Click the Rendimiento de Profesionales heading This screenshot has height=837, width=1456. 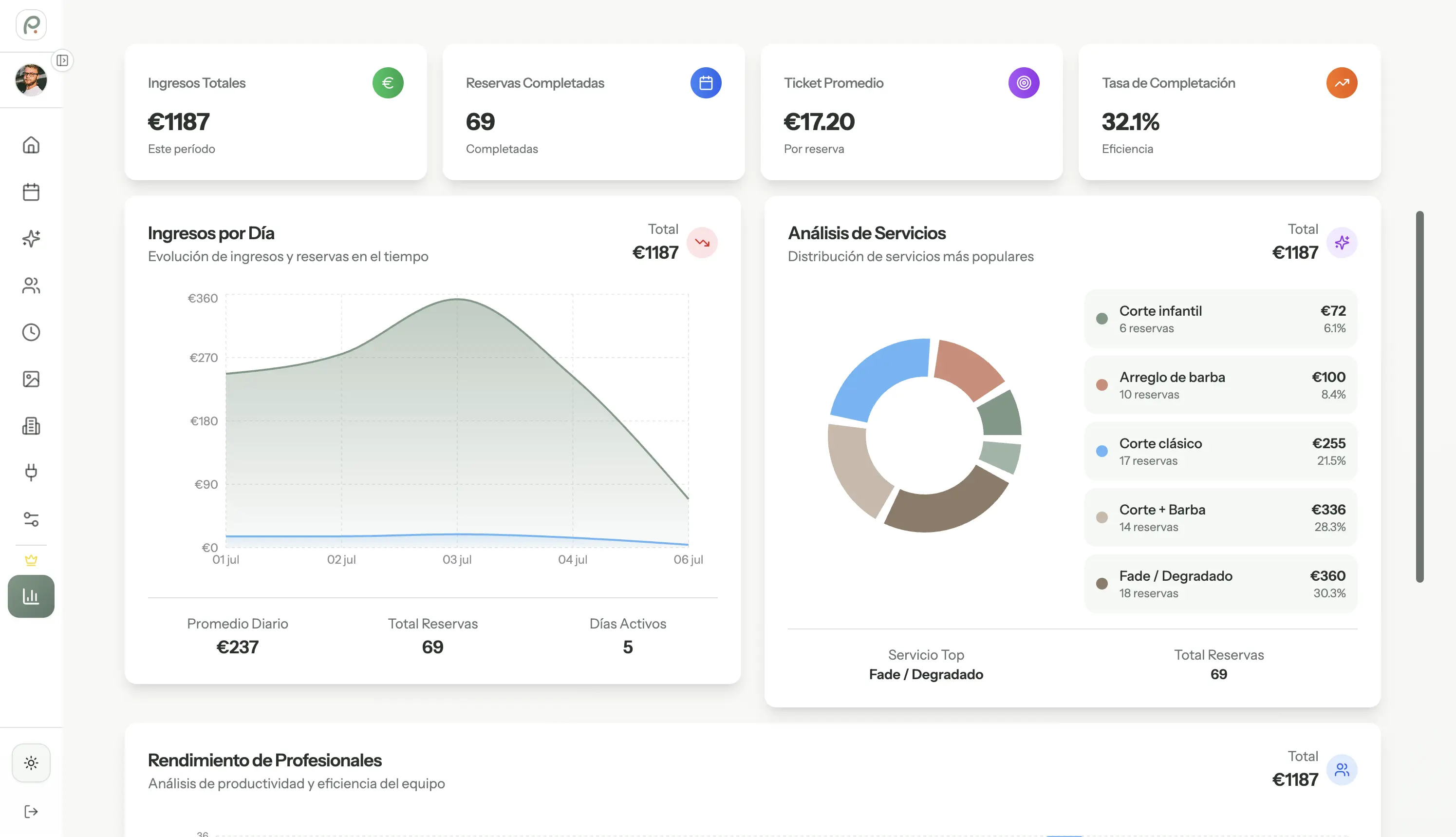pos(264,760)
